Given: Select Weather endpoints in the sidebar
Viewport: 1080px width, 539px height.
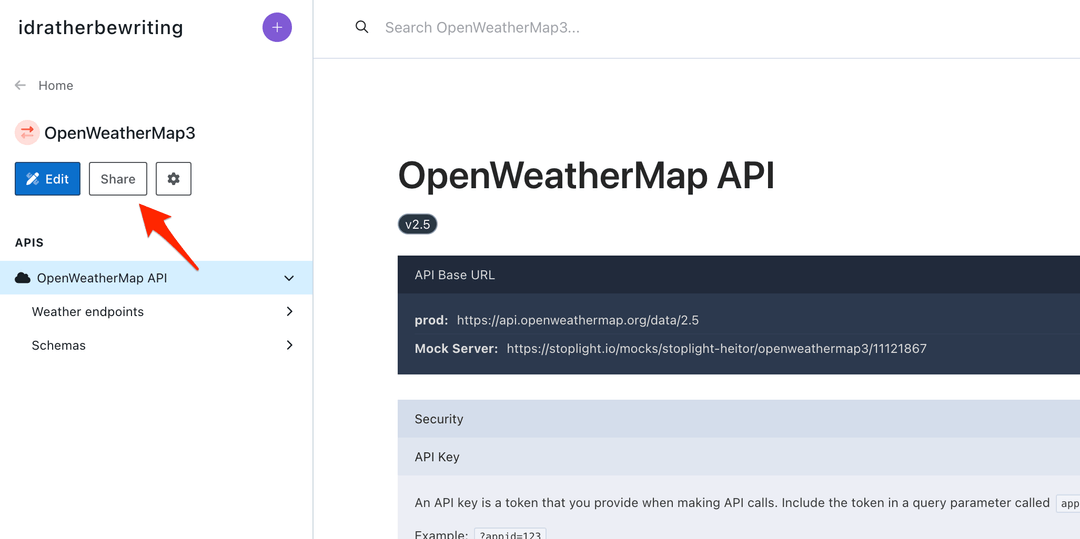Looking at the screenshot, I should (88, 312).
